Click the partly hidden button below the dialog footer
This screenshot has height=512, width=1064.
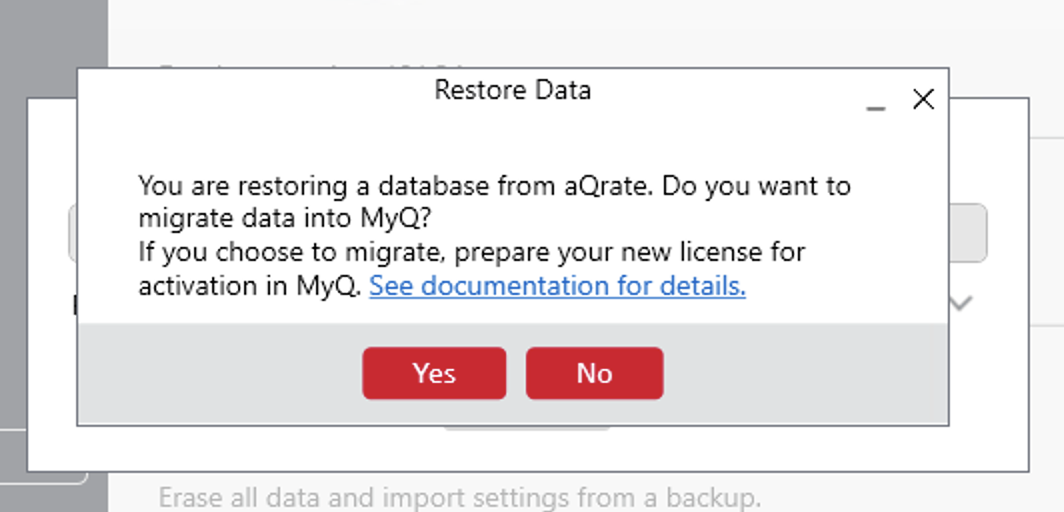pyautogui.click(x=527, y=429)
